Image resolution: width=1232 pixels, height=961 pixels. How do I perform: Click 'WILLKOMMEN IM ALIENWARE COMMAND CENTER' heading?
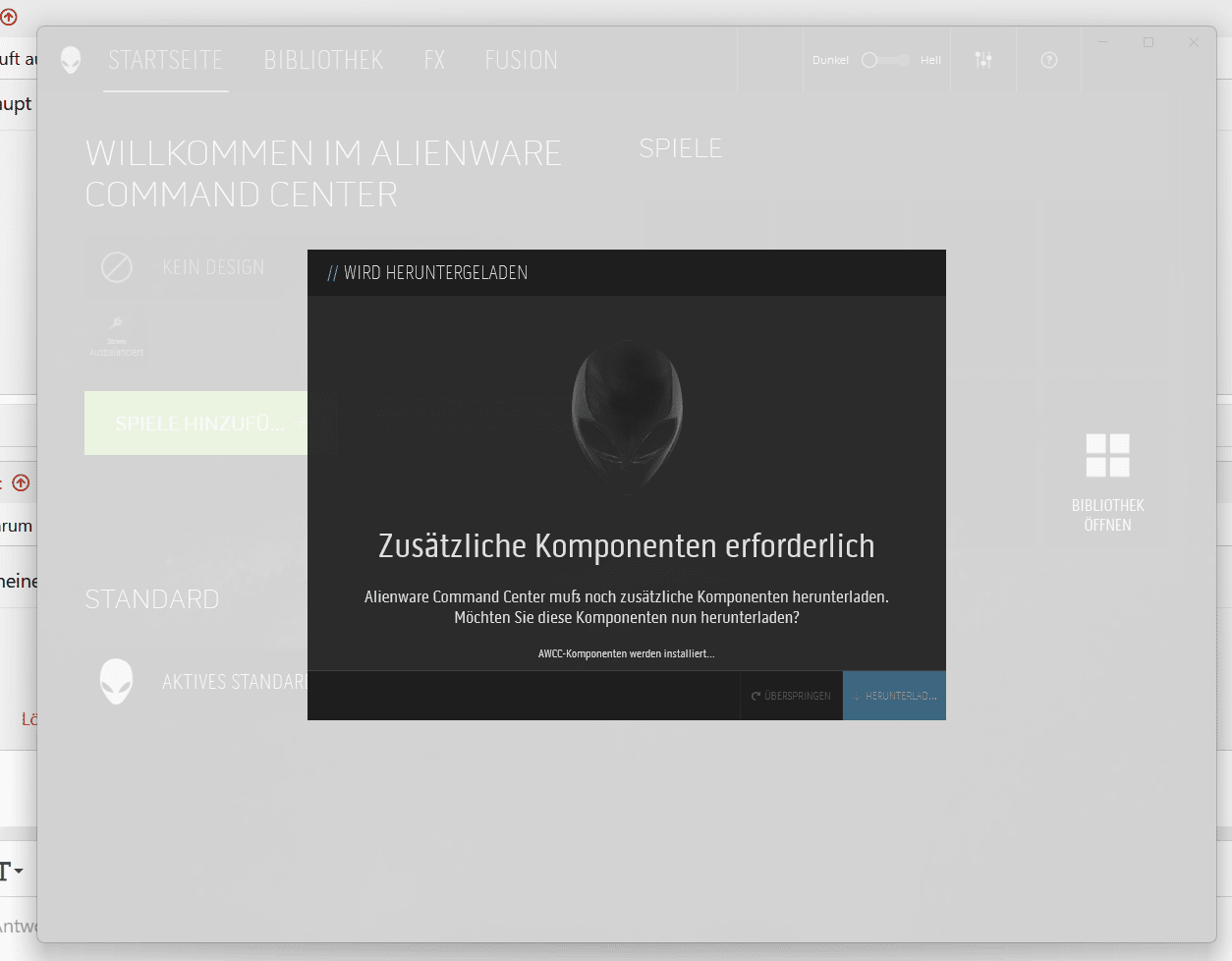[x=323, y=174]
